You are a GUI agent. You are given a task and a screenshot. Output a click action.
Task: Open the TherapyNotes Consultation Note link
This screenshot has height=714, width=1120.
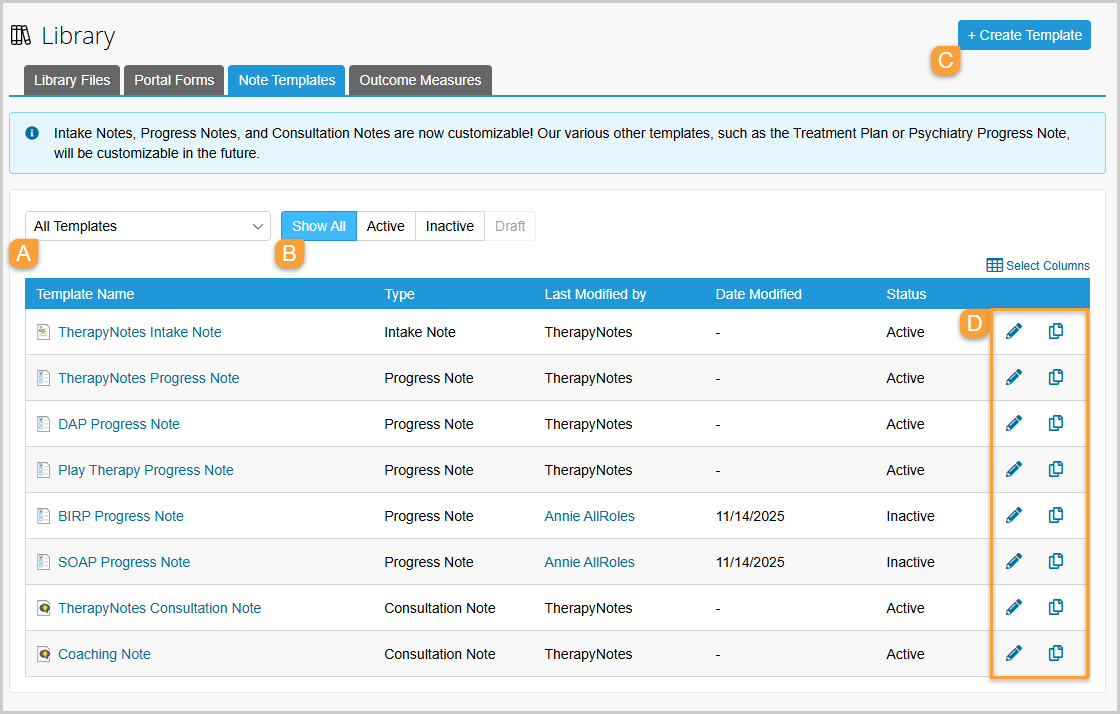tap(159, 608)
